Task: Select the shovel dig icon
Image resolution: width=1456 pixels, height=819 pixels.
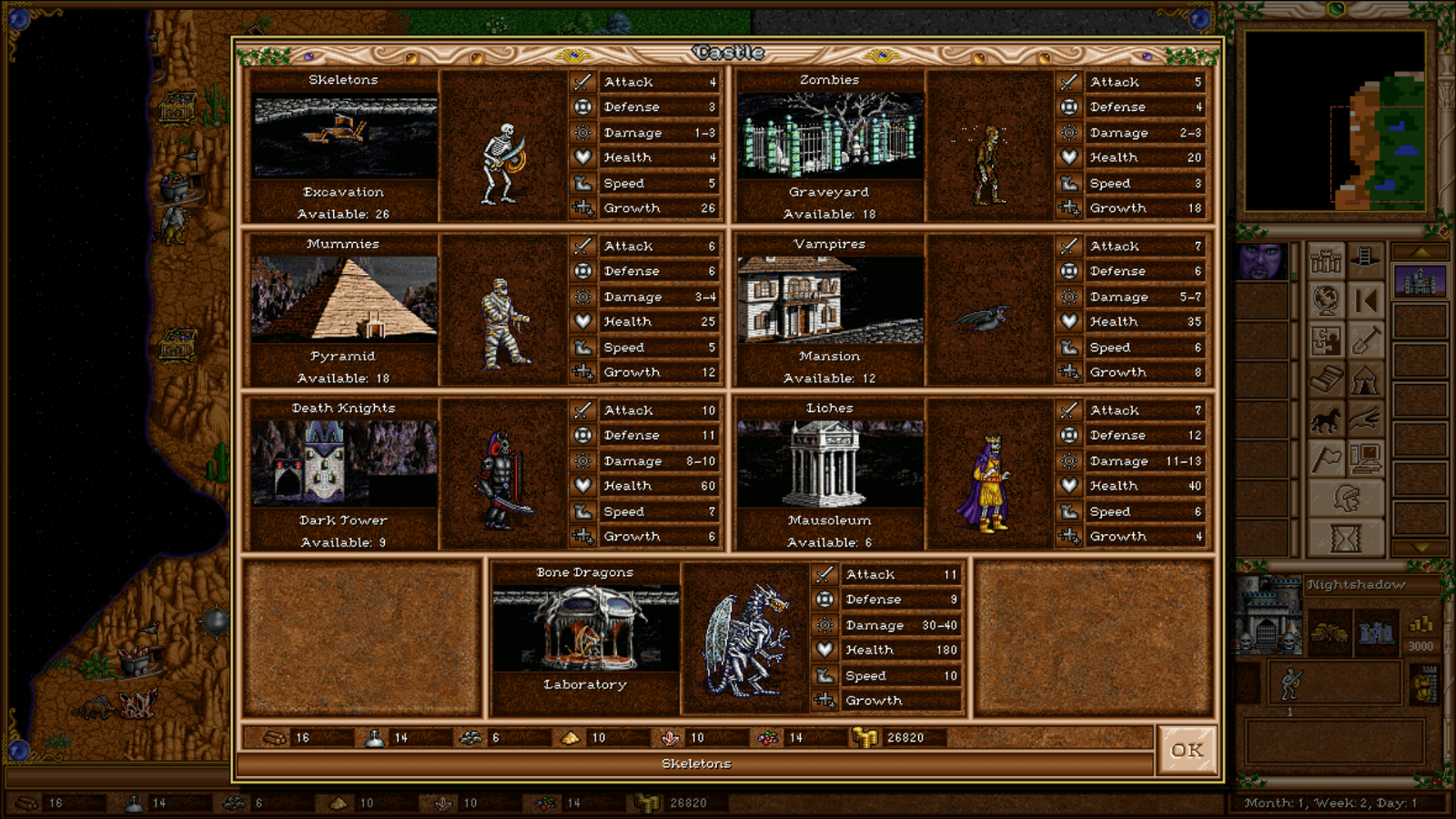Action: coord(1365,340)
